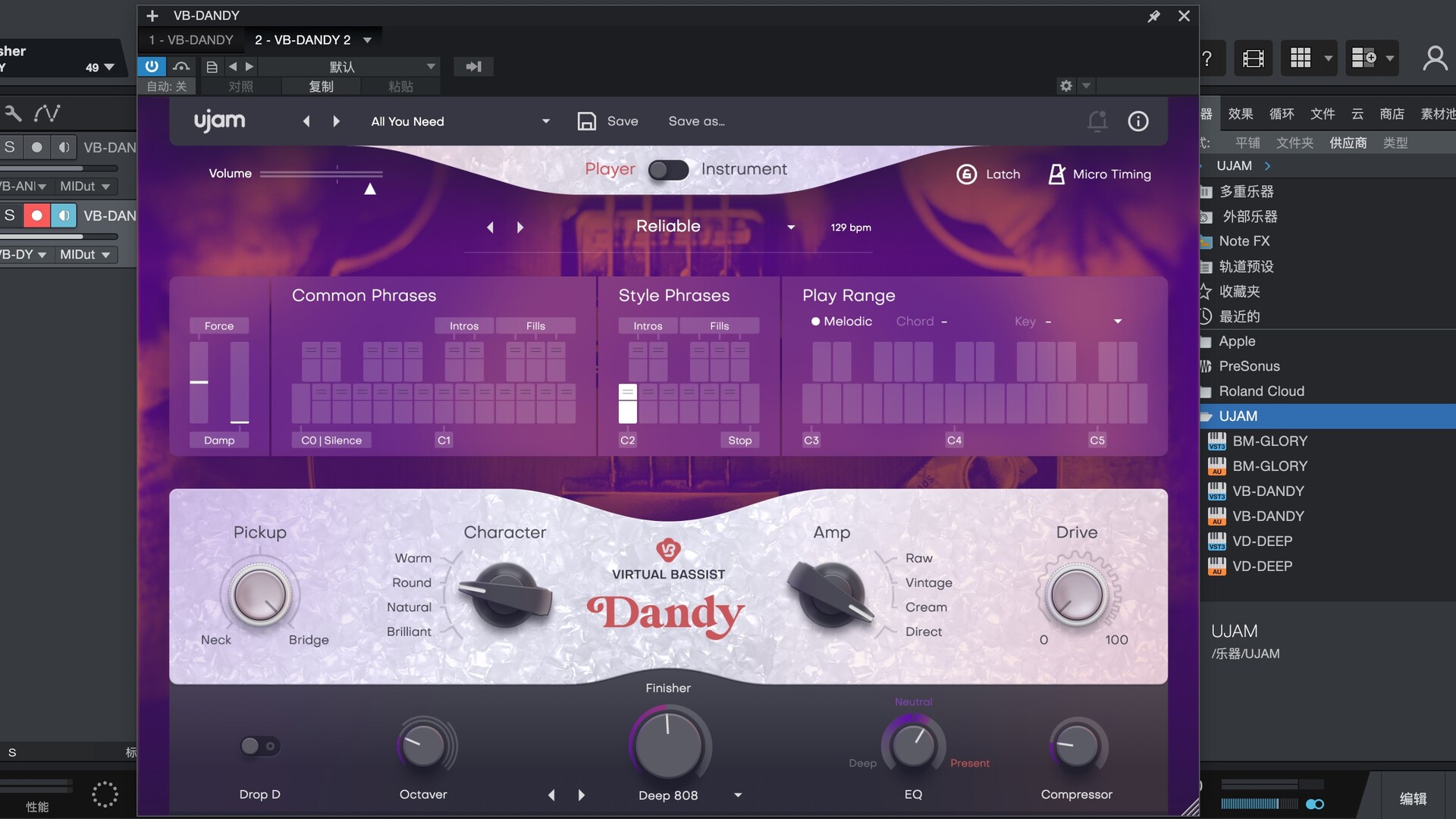The image size is (1456, 819).
Task: Open the MIDut dropdown on second track
Action: click(105, 255)
